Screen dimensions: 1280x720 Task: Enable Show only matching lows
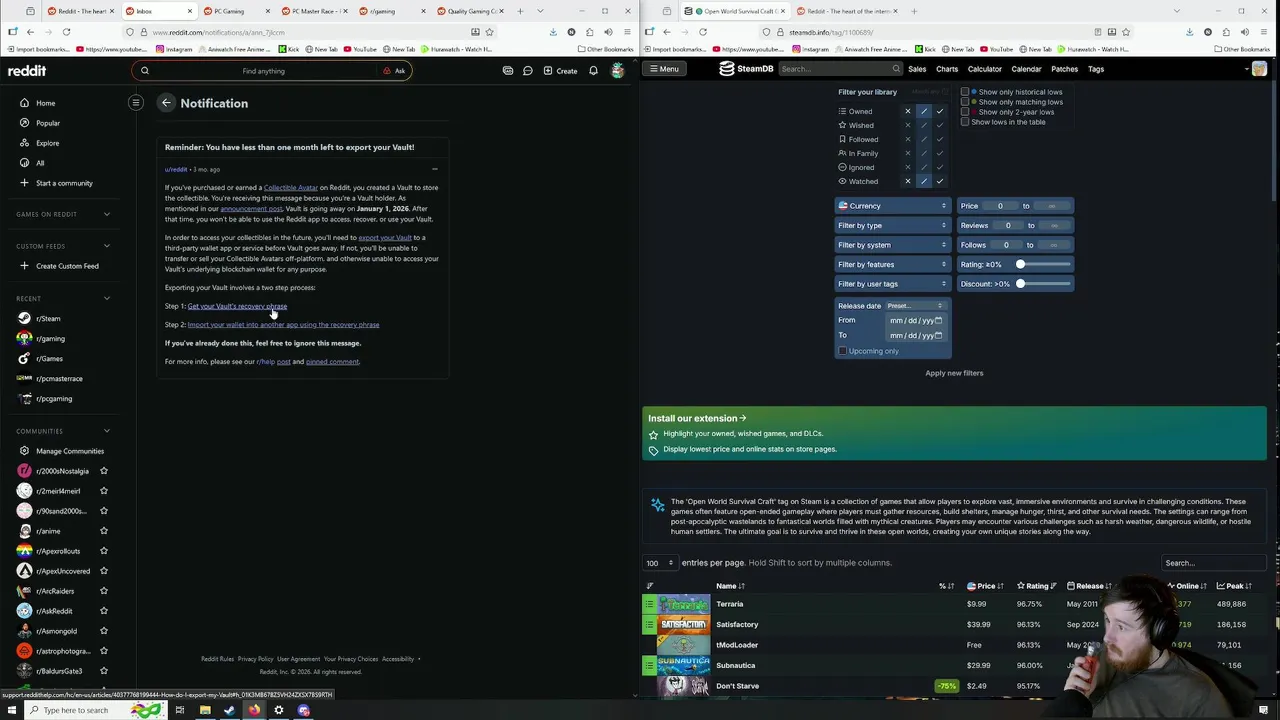point(965,102)
